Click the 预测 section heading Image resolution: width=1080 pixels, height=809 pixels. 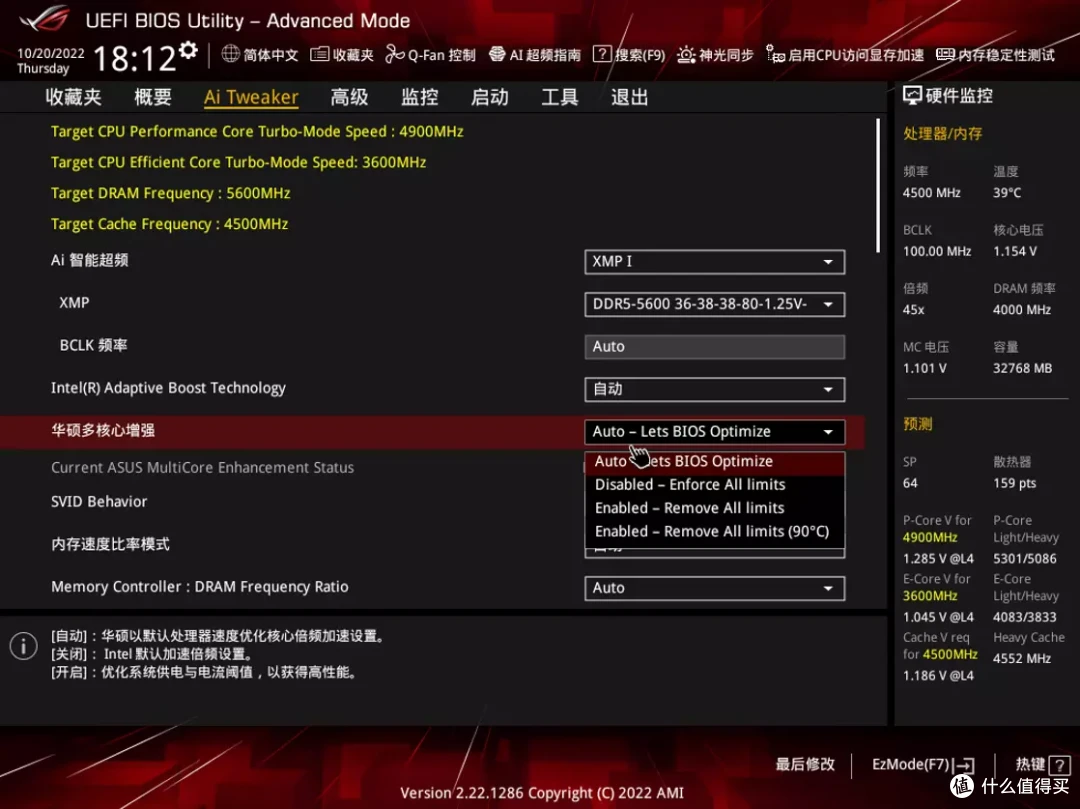click(x=917, y=424)
